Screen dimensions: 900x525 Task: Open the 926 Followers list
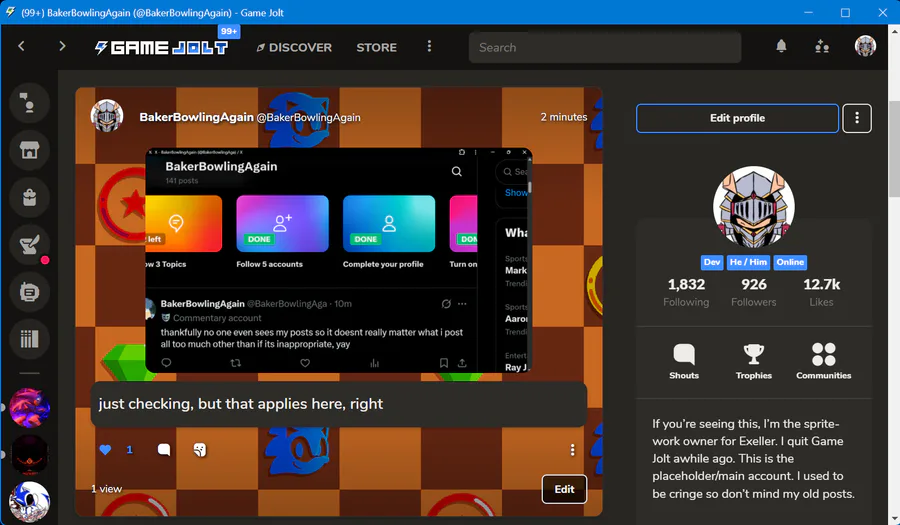click(754, 293)
